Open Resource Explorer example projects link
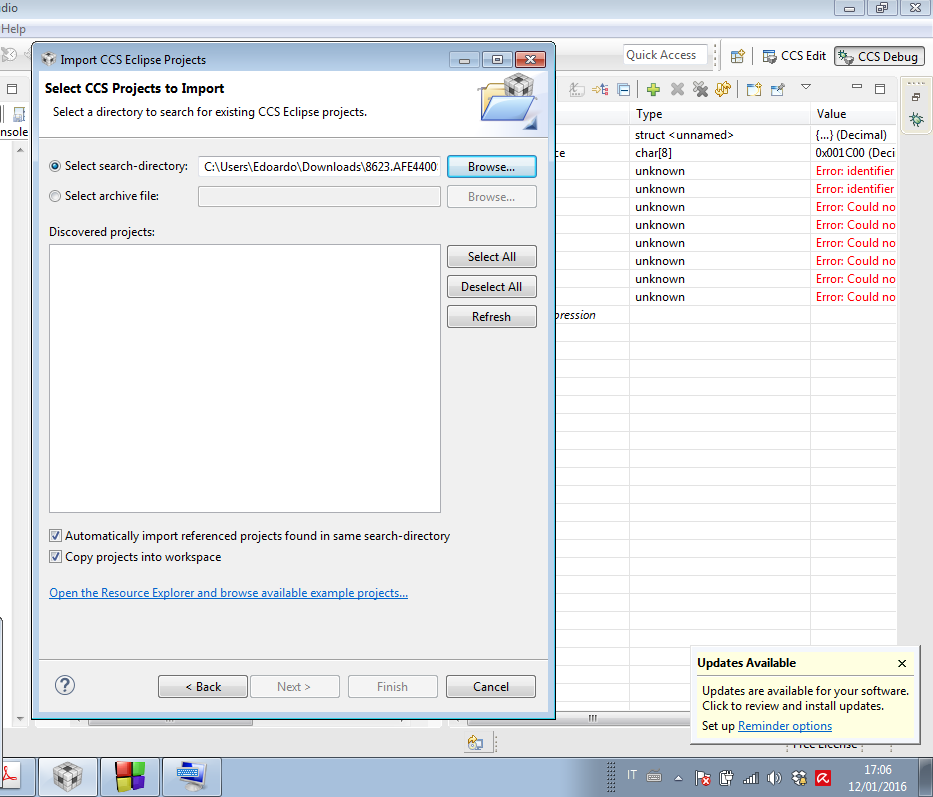Image resolution: width=933 pixels, height=797 pixels. 228,593
